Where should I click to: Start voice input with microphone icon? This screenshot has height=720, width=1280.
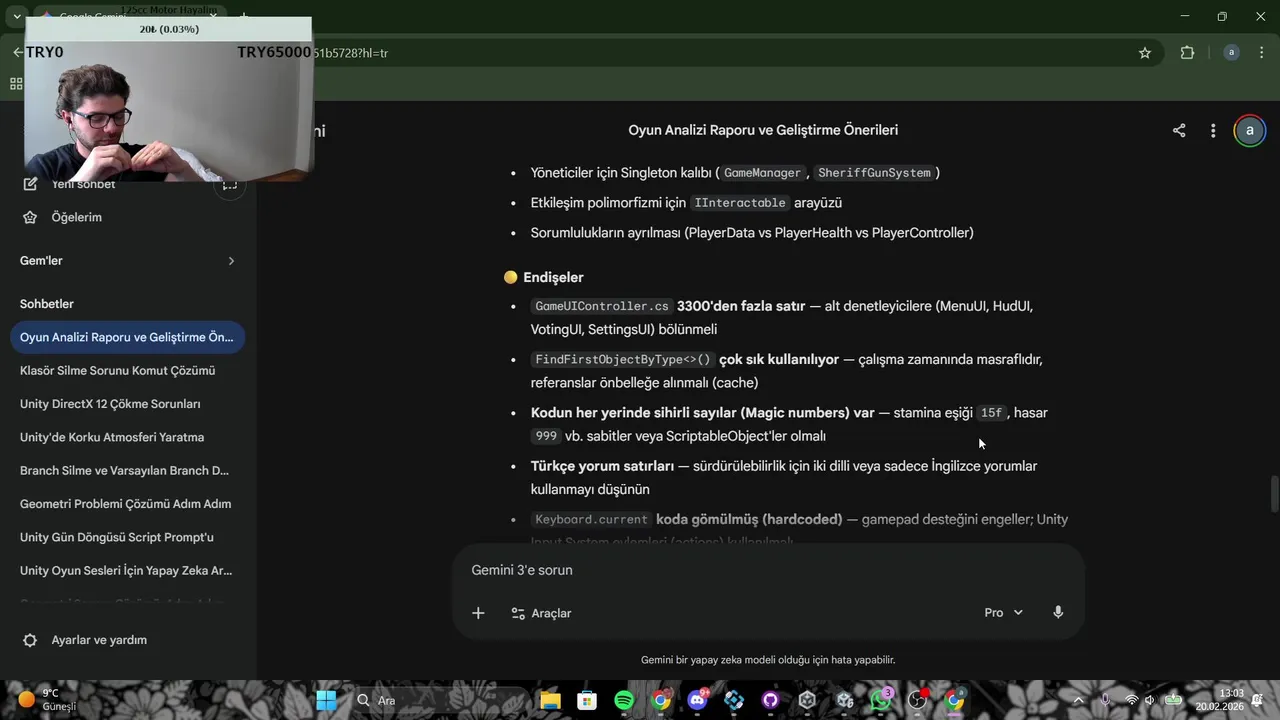point(1058,612)
